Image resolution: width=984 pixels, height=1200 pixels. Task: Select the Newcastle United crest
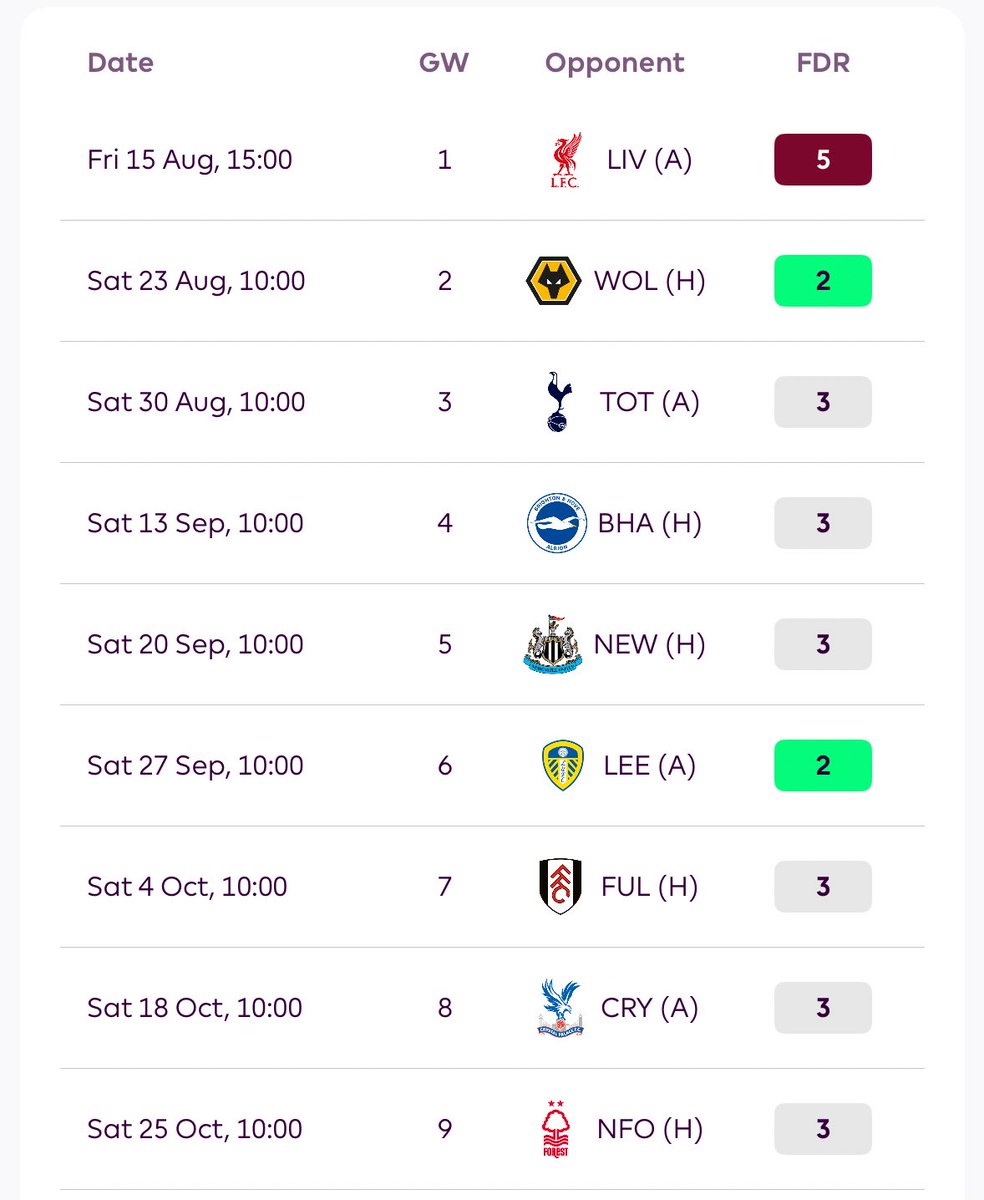tap(553, 644)
